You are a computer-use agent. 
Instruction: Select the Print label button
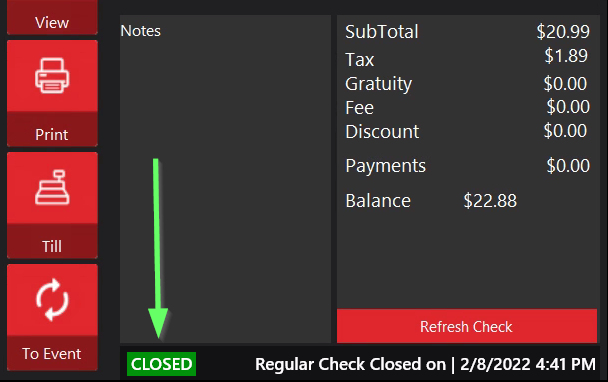point(52,135)
